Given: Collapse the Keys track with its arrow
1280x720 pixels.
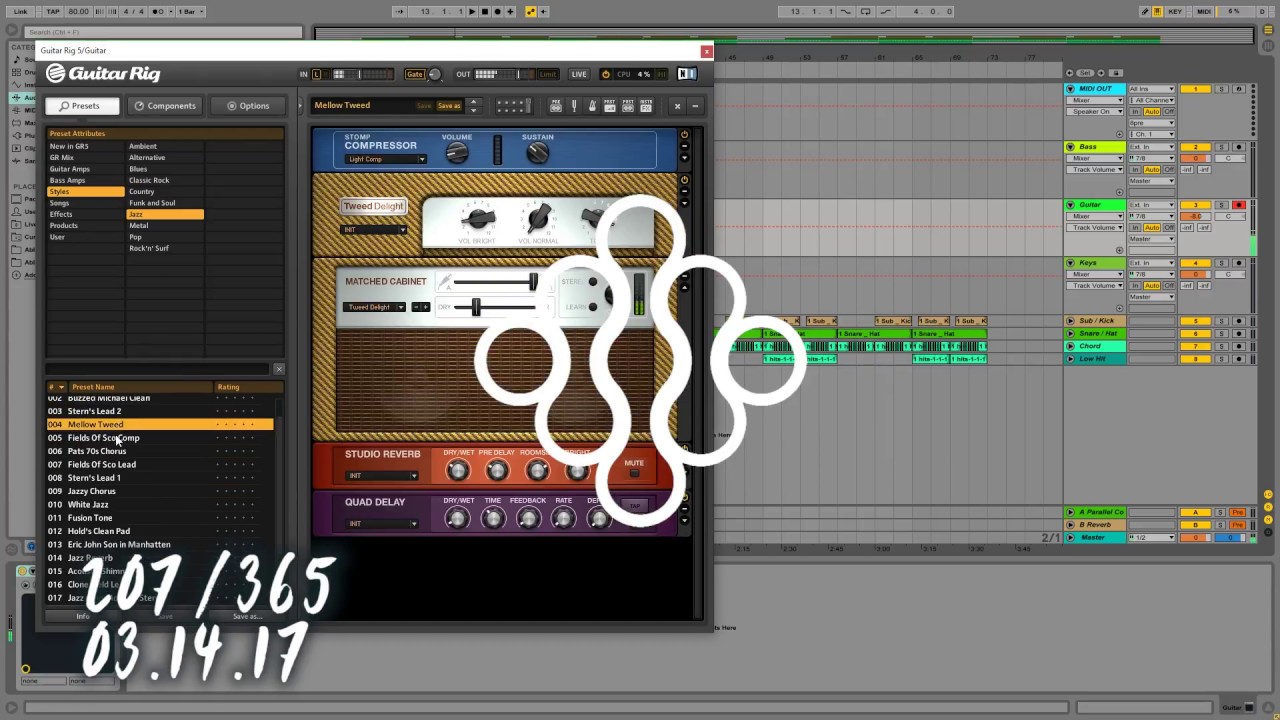Looking at the screenshot, I should [x=1070, y=263].
